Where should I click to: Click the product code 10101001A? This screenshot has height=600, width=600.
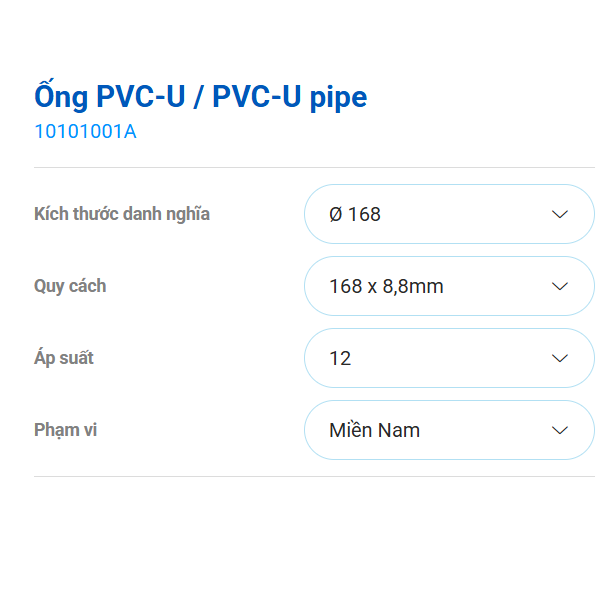point(85,131)
